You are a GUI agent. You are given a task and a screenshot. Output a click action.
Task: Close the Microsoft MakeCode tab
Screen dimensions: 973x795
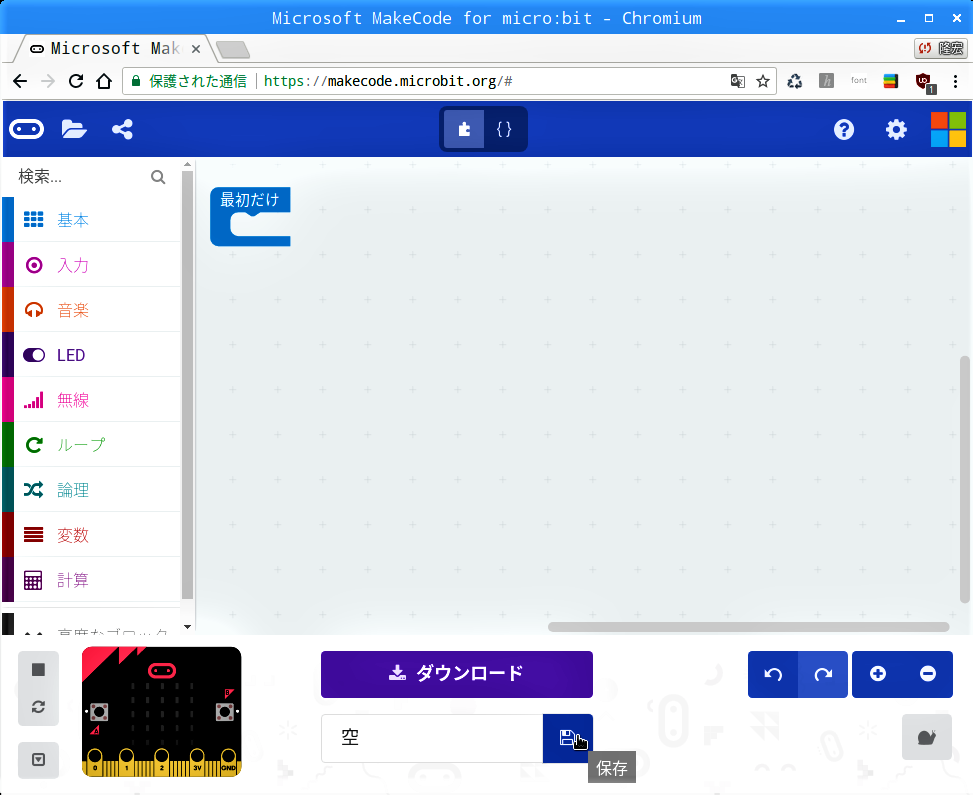(195, 48)
